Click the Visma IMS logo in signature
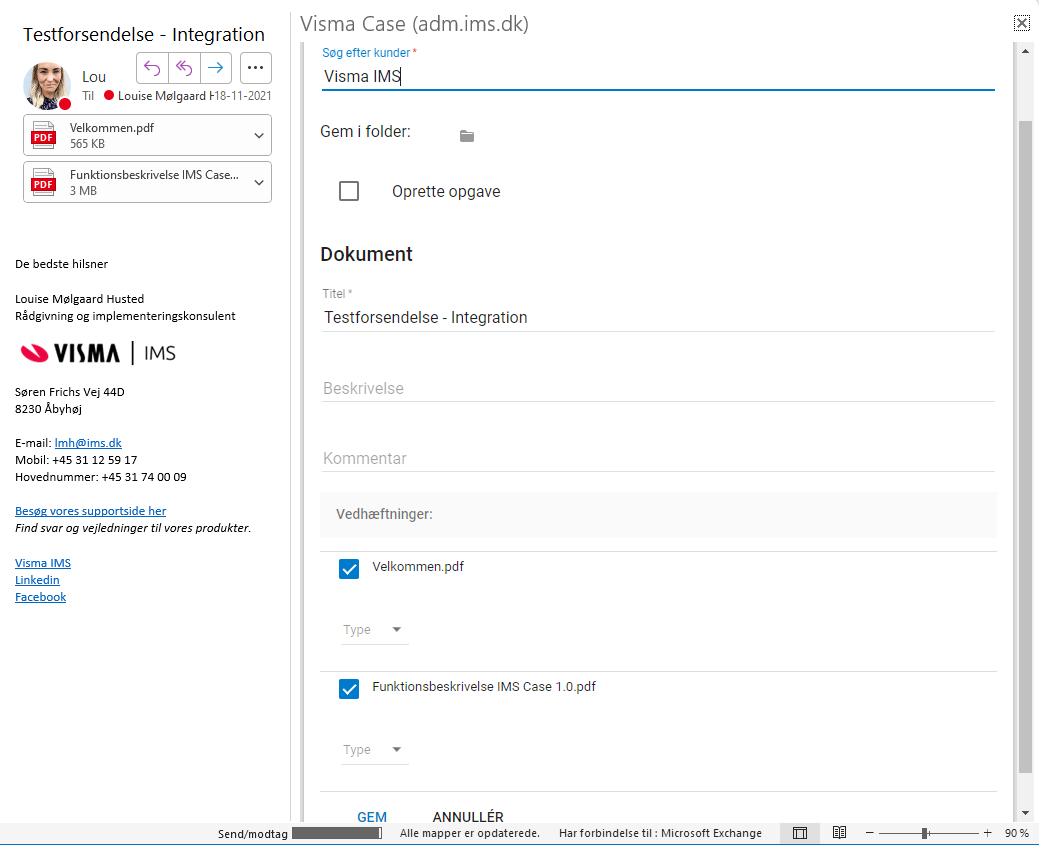Viewport: 1039px width, 845px height. pyautogui.click(x=98, y=353)
